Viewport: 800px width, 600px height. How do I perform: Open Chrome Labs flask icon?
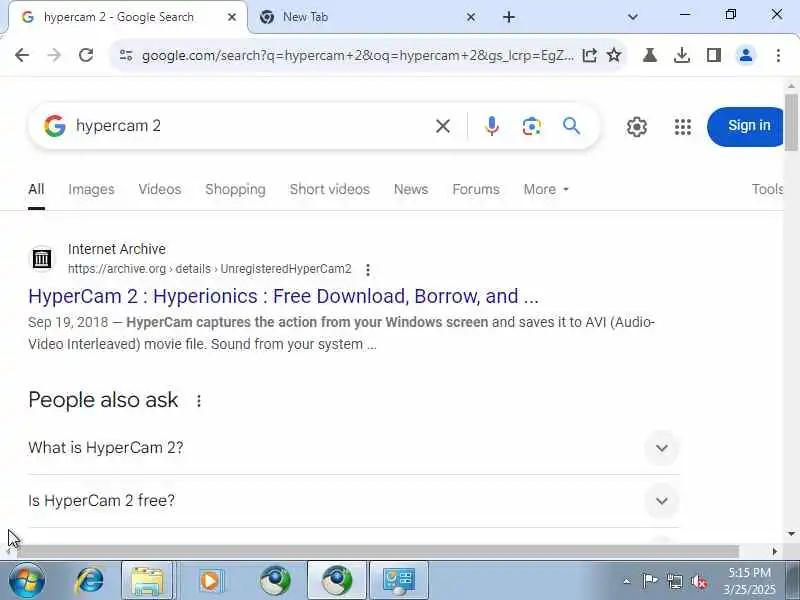[649, 55]
